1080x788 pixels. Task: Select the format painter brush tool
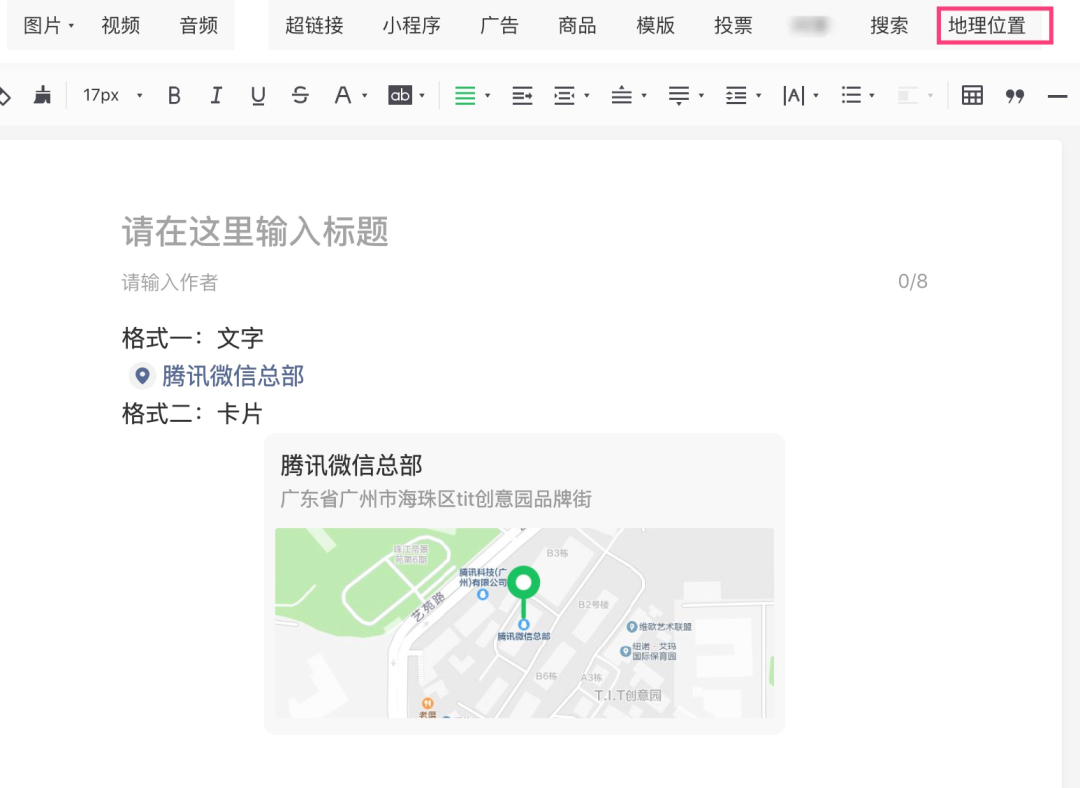click(x=43, y=95)
